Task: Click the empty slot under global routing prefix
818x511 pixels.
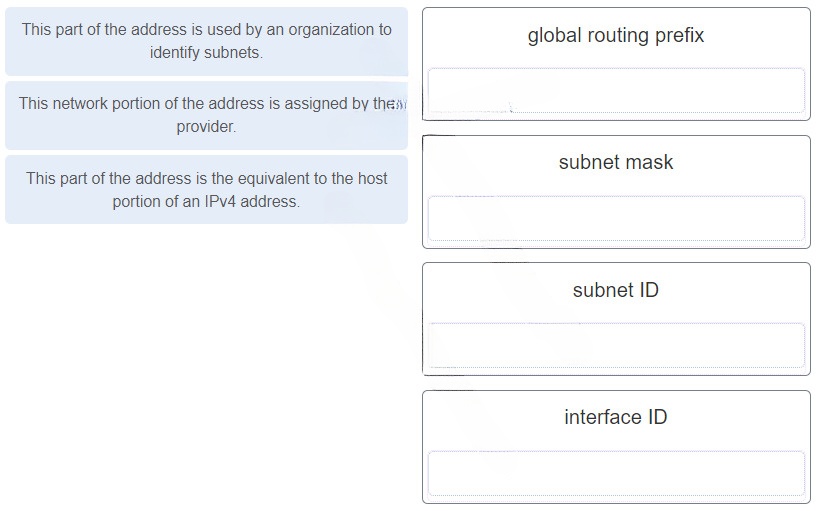Action: tap(616, 90)
